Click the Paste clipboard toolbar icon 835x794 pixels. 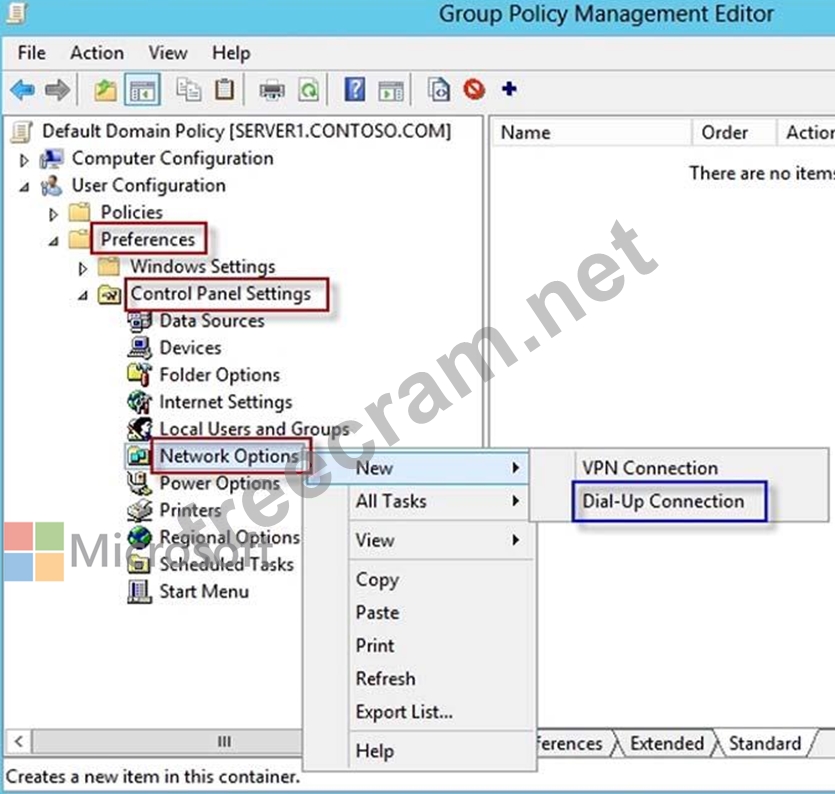[224, 89]
